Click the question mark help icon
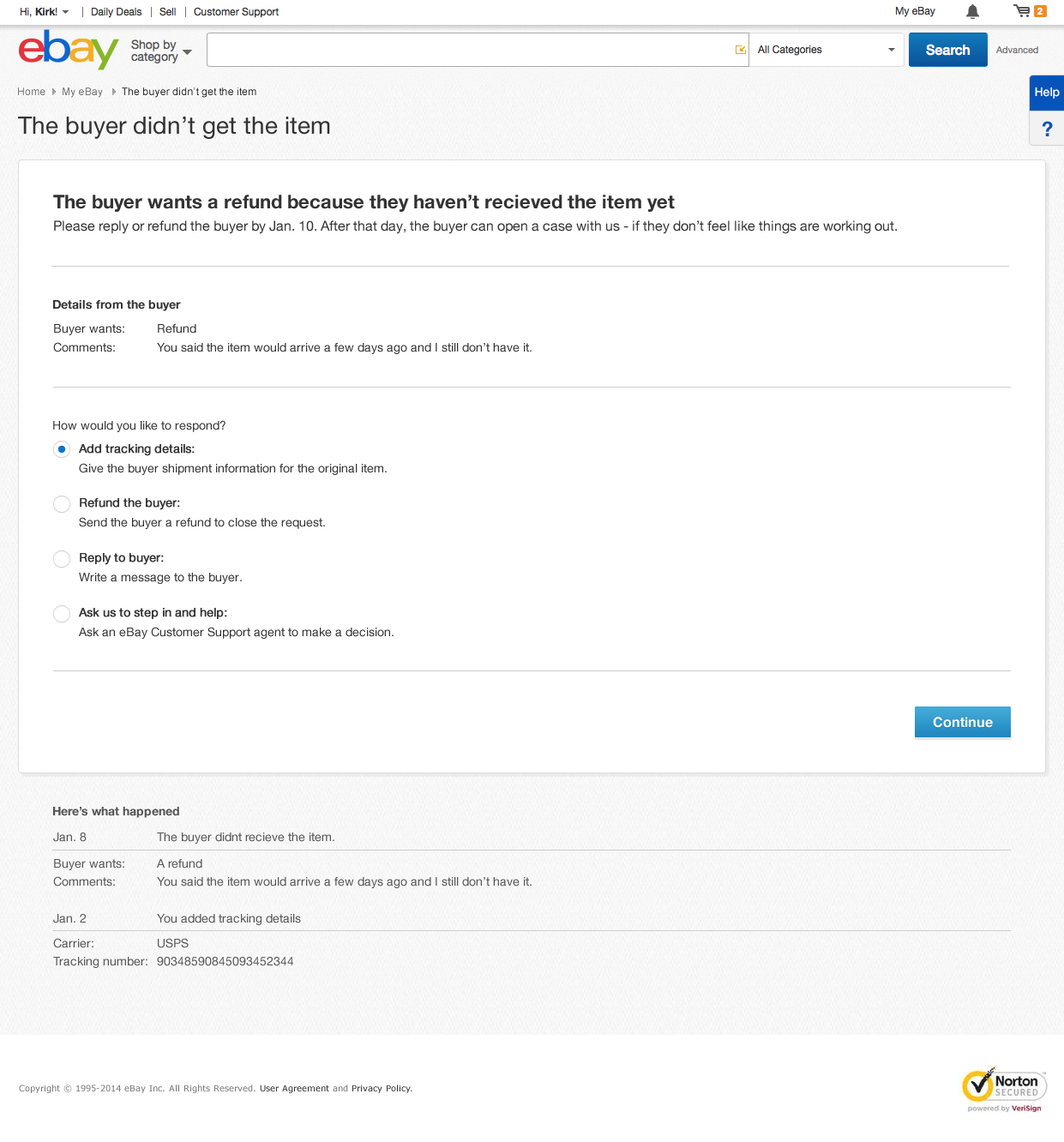1064x1142 pixels. (x=1047, y=129)
